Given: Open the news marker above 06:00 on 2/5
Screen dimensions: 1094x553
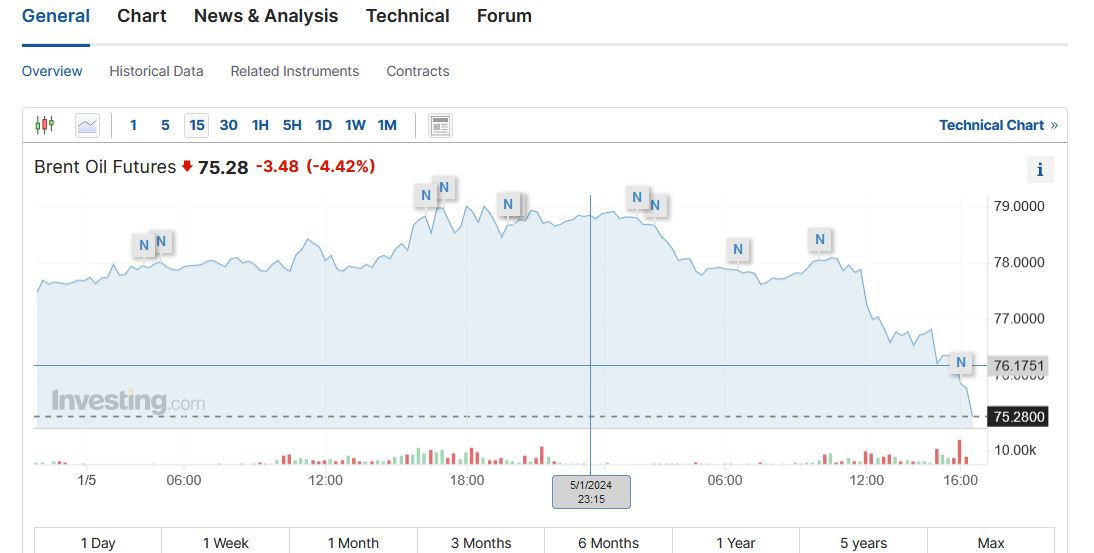Looking at the screenshot, I should coord(738,249).
